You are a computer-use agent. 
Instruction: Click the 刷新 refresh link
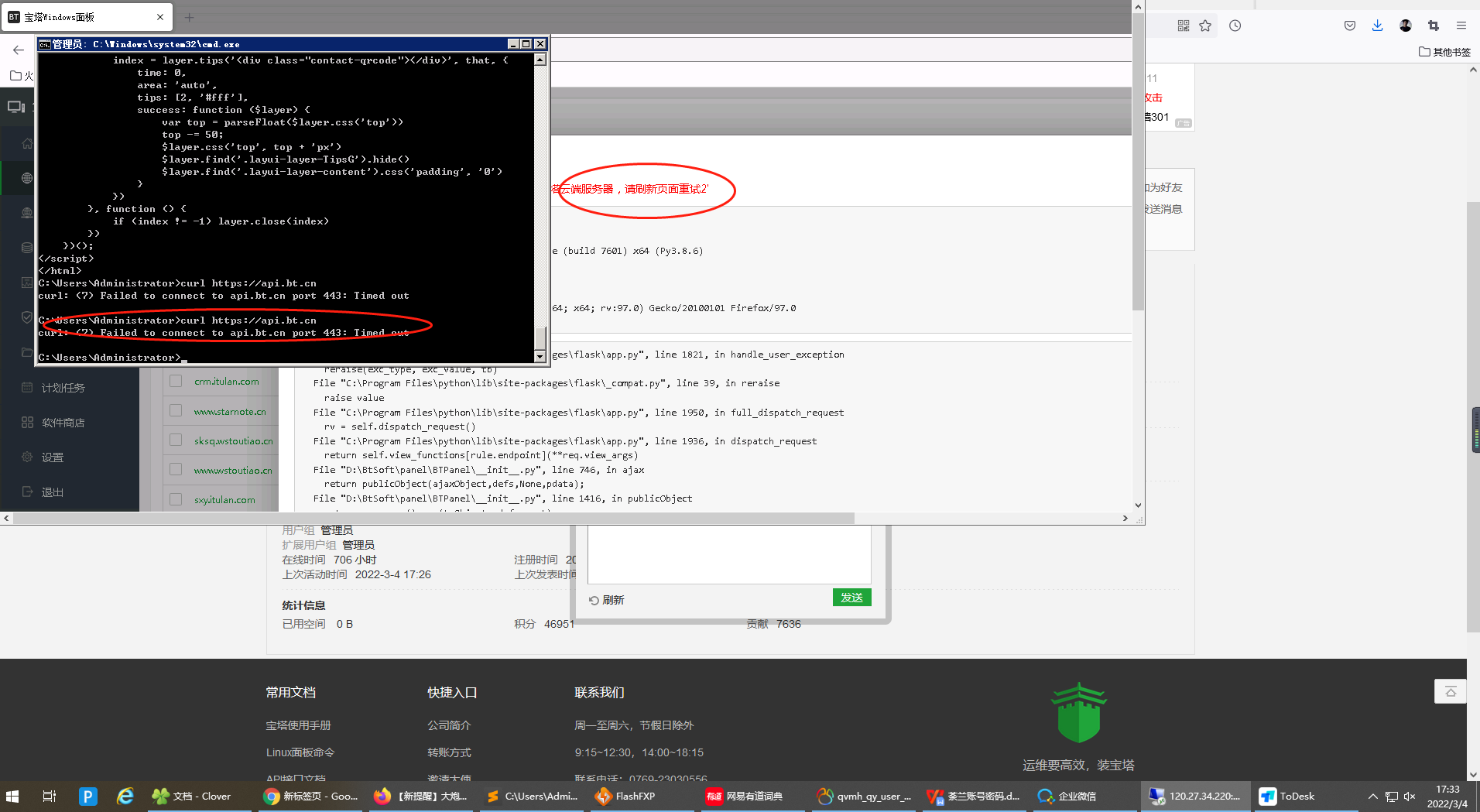607,600
